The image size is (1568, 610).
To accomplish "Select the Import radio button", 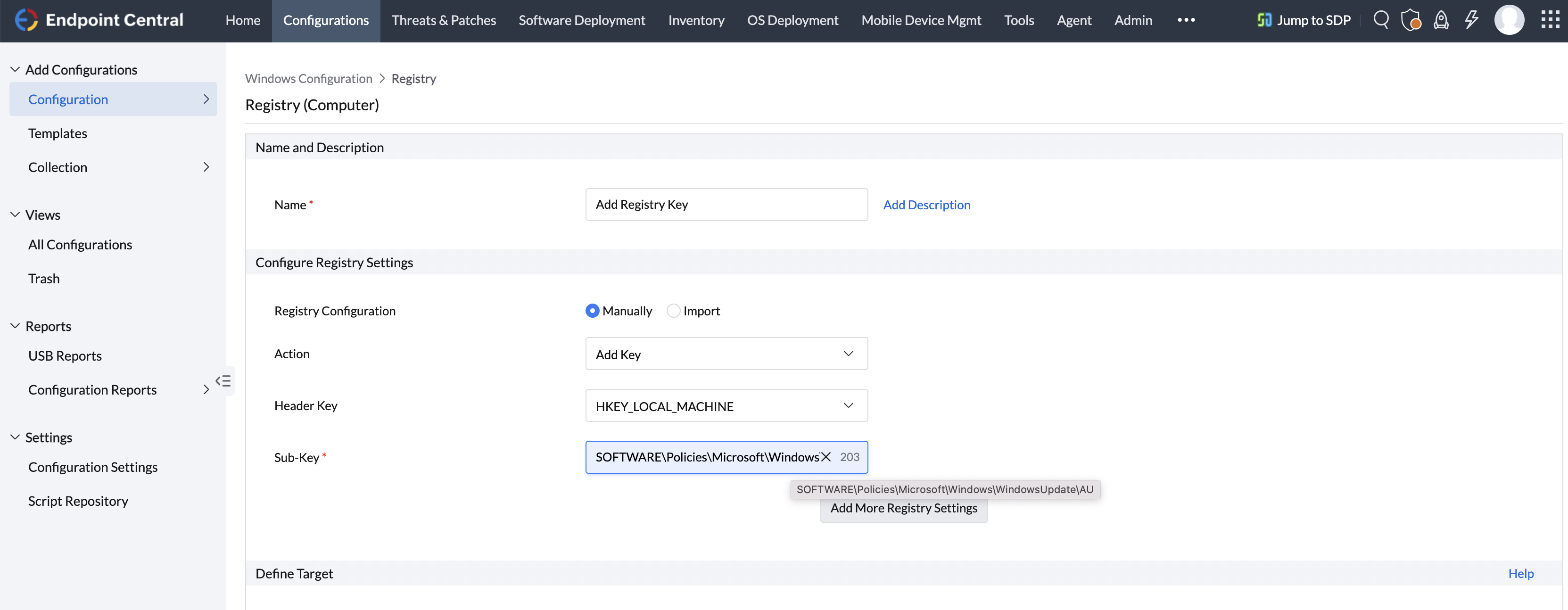I will tap(673, 311).
